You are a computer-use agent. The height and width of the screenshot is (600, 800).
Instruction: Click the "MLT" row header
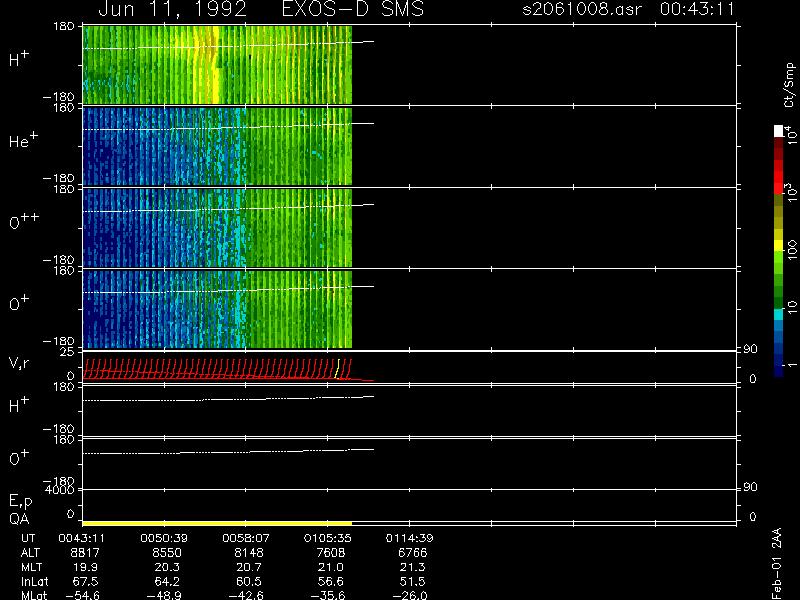click(x=31, y=567)
